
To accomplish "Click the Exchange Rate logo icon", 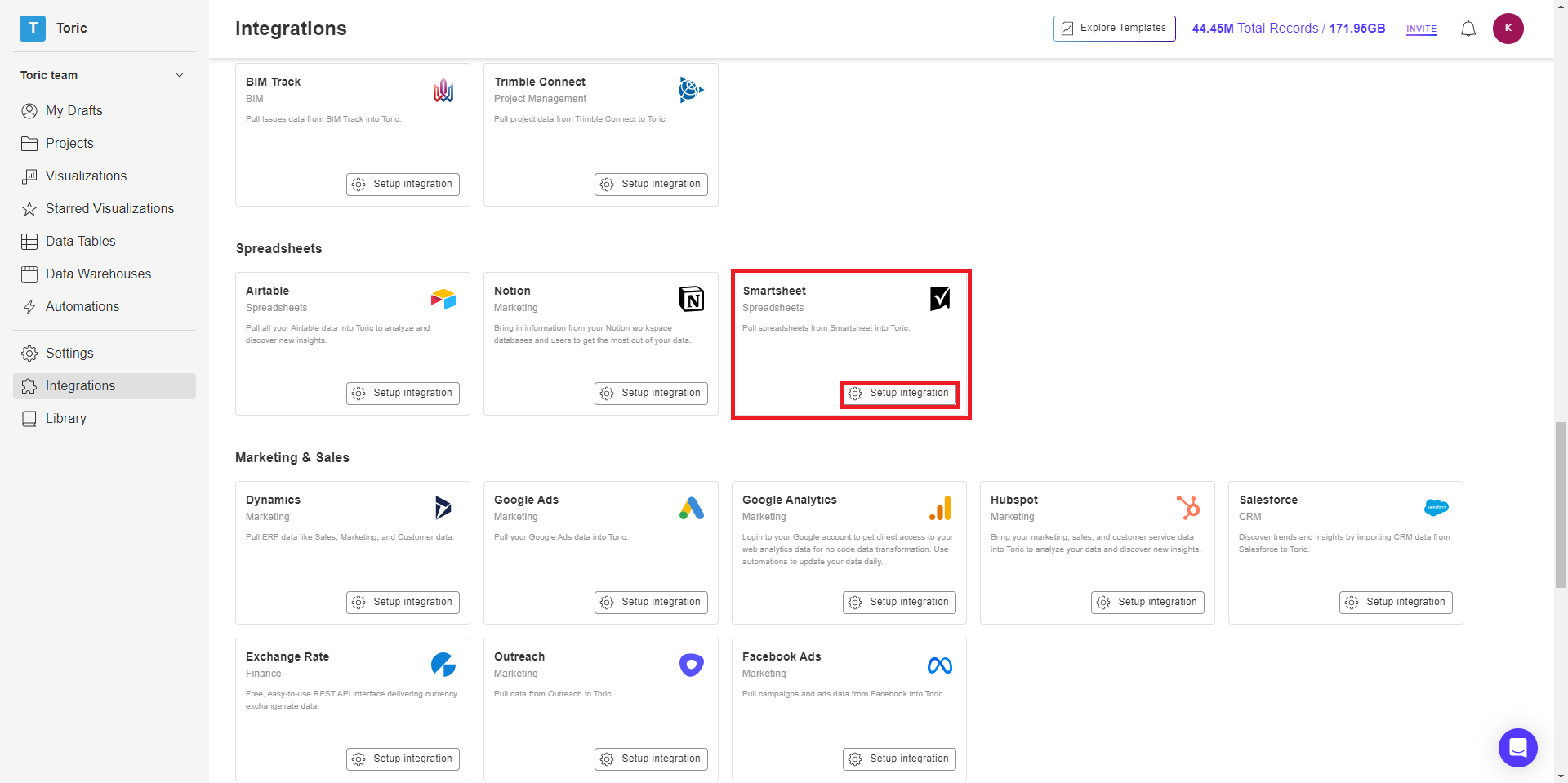I will coord(443,665).
